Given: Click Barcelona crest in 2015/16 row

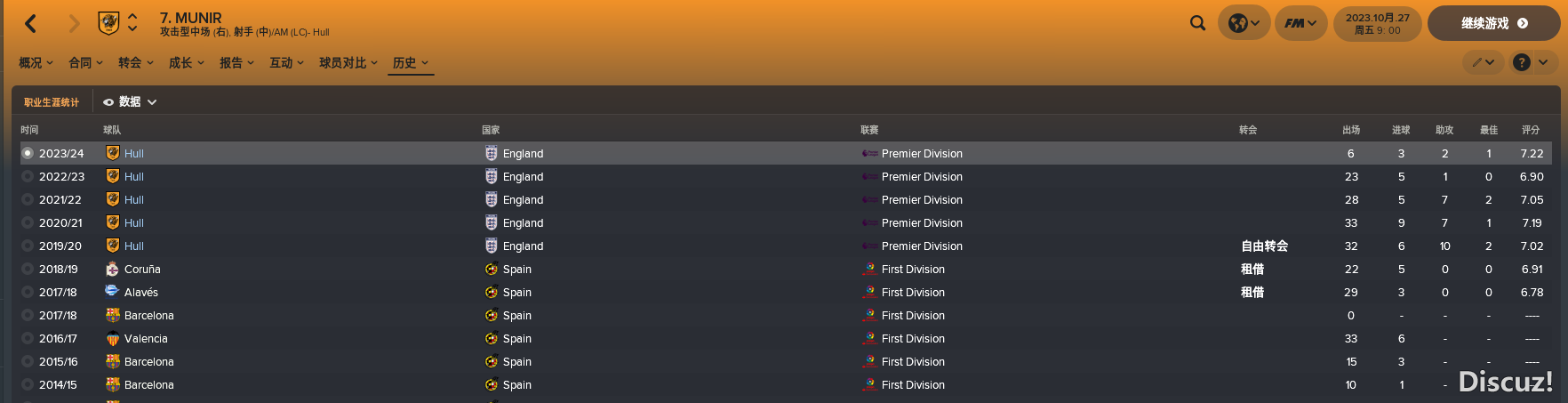Looking at the screenshot, I should pos(113,361).
